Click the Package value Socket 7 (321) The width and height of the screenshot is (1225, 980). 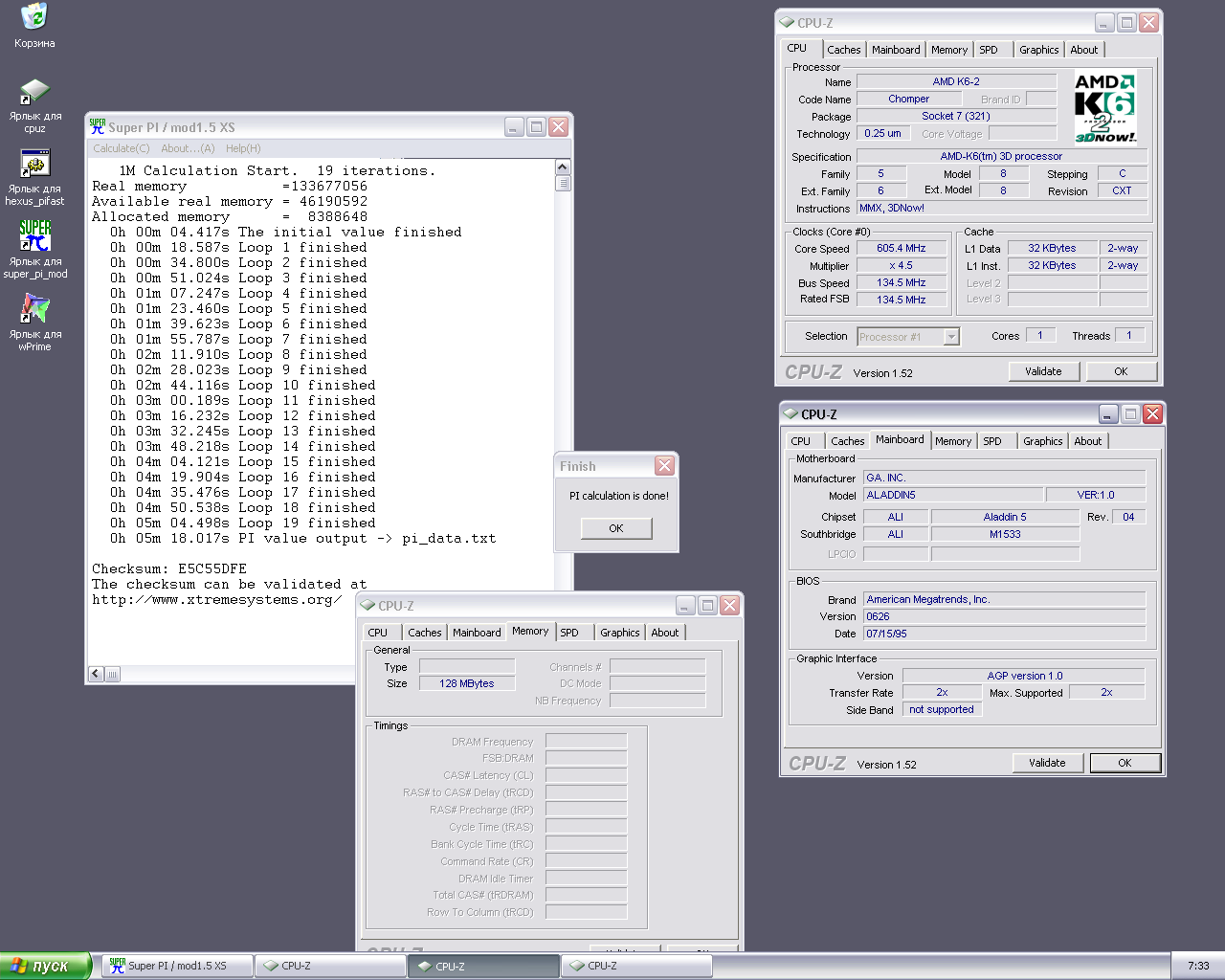[956, 116]
